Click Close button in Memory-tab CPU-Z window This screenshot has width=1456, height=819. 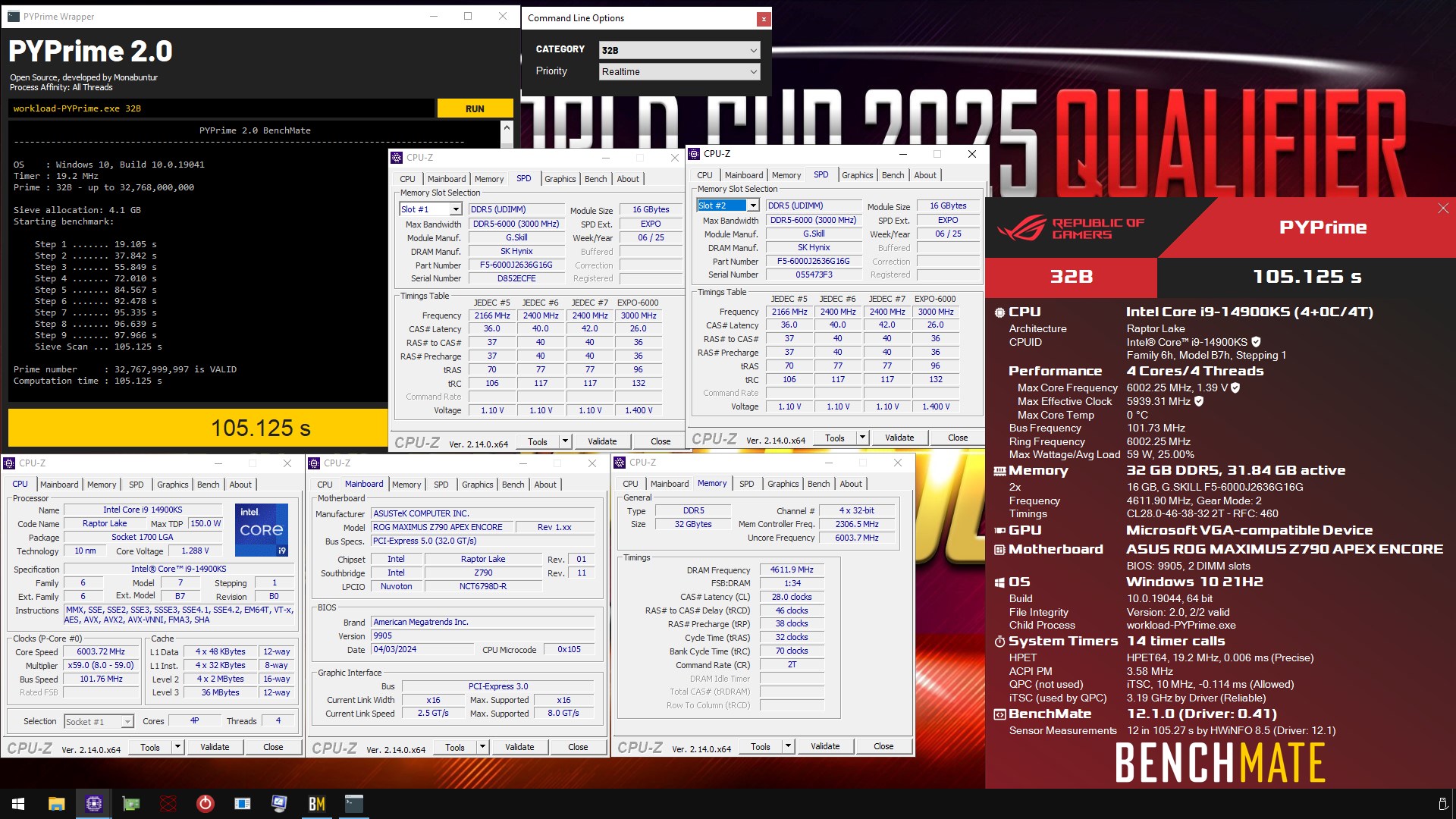click(883, 746)
